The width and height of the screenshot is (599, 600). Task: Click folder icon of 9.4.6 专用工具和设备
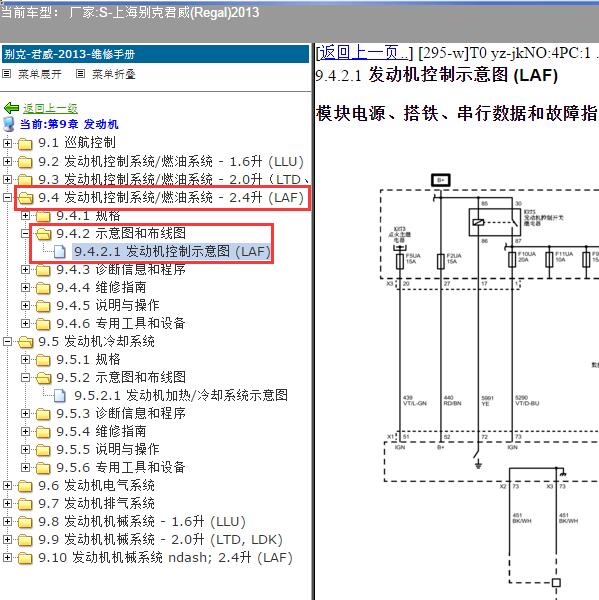point(43,324)
